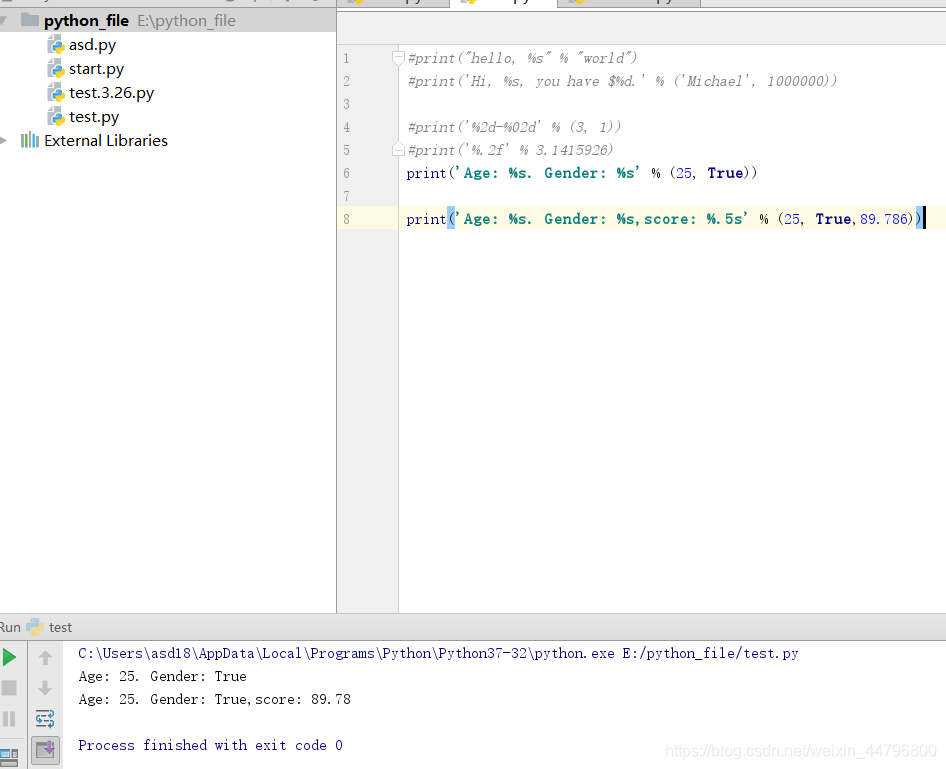
Task: Click the %.5s format specifier on line 8
Action: (x=725, y=219)
